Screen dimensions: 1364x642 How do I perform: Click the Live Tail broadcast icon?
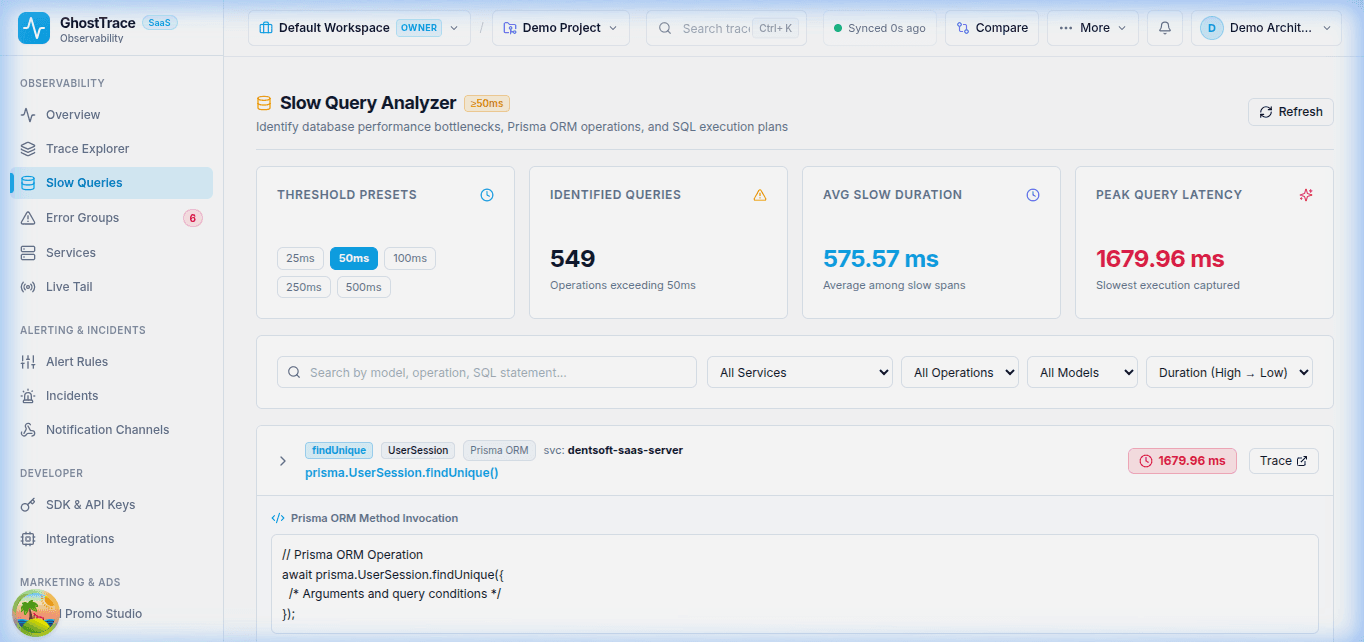(28, 287)
